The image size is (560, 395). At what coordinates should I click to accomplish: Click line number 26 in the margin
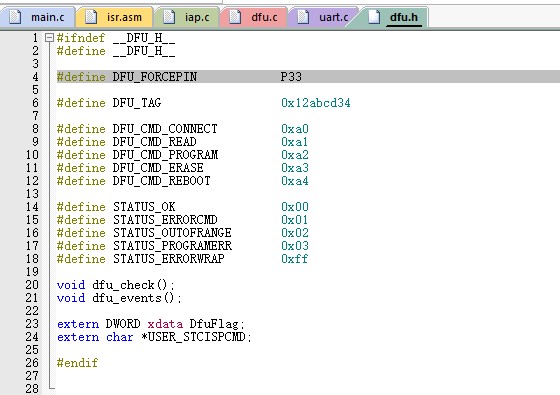[x=32, y=363]
